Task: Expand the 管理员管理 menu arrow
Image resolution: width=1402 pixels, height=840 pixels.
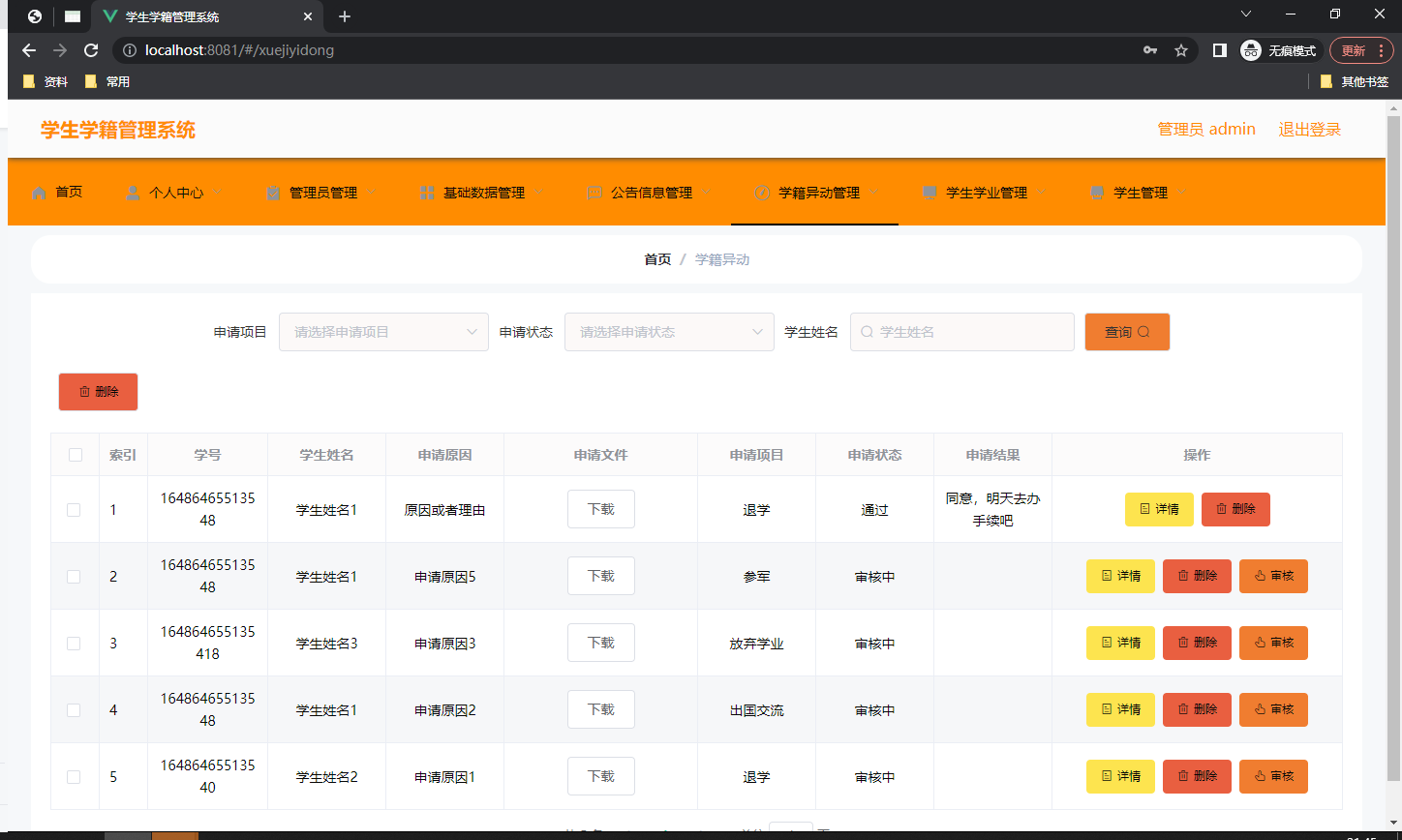Action: point(372,192)
